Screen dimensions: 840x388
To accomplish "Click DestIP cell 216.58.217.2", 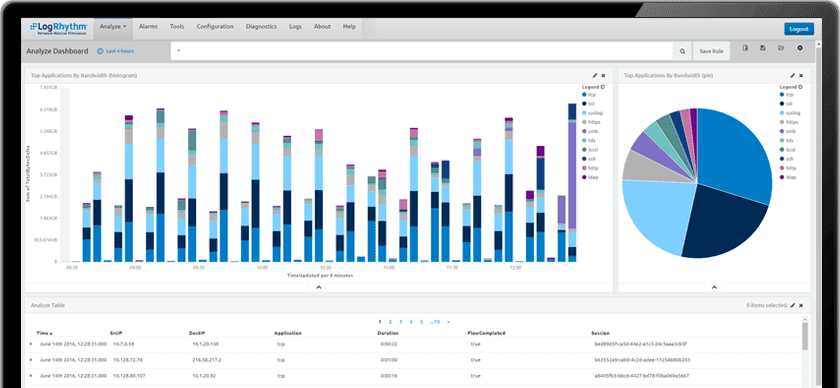I will pyautogui.click(x=207, y=360).
